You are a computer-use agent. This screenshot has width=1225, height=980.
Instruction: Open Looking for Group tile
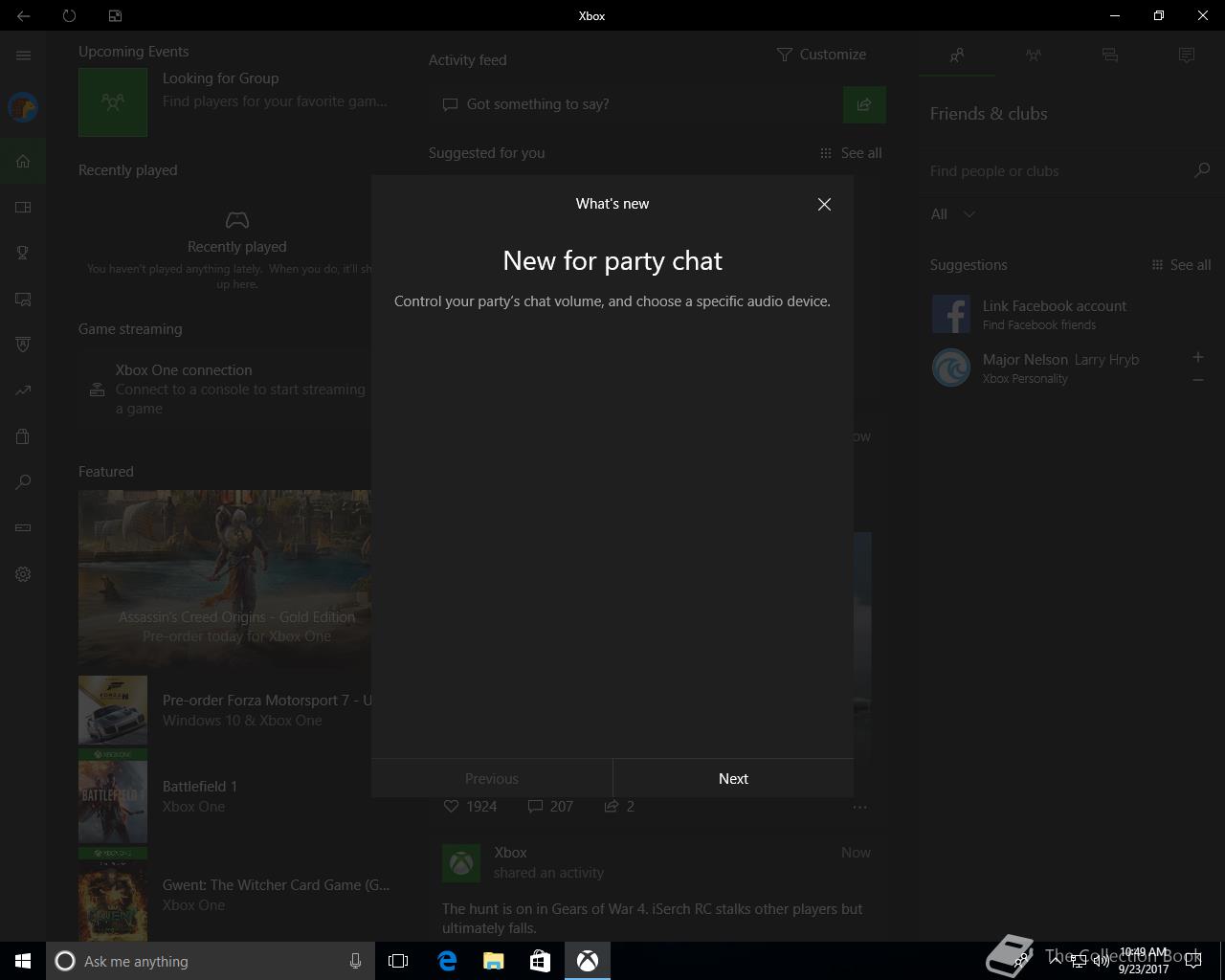point(234,101)
